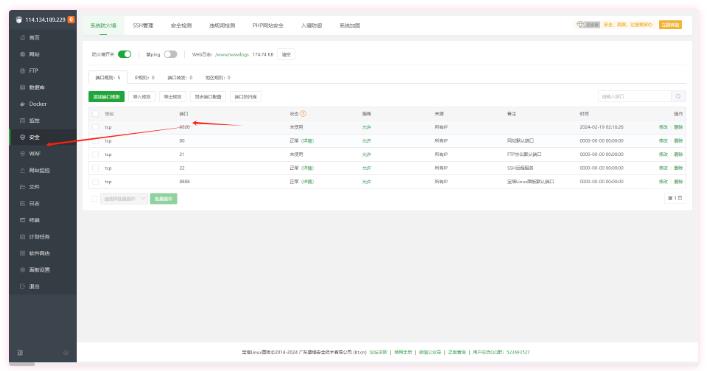707x371 pixels.
Task: Open the 终端 terminal sidebar item
Action: (x=43, y=220)
